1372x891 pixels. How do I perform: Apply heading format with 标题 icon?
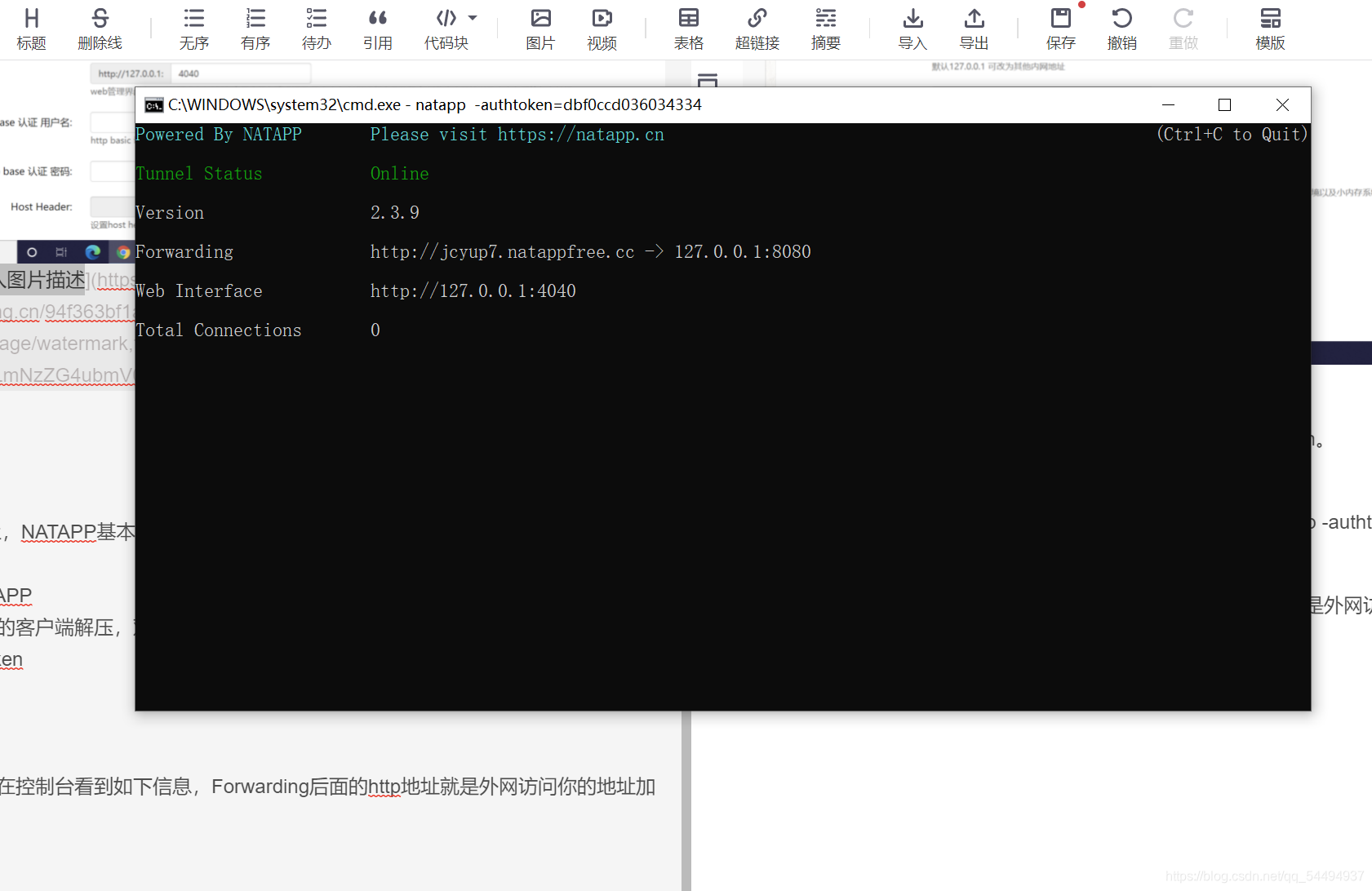[x=31, y=29]
